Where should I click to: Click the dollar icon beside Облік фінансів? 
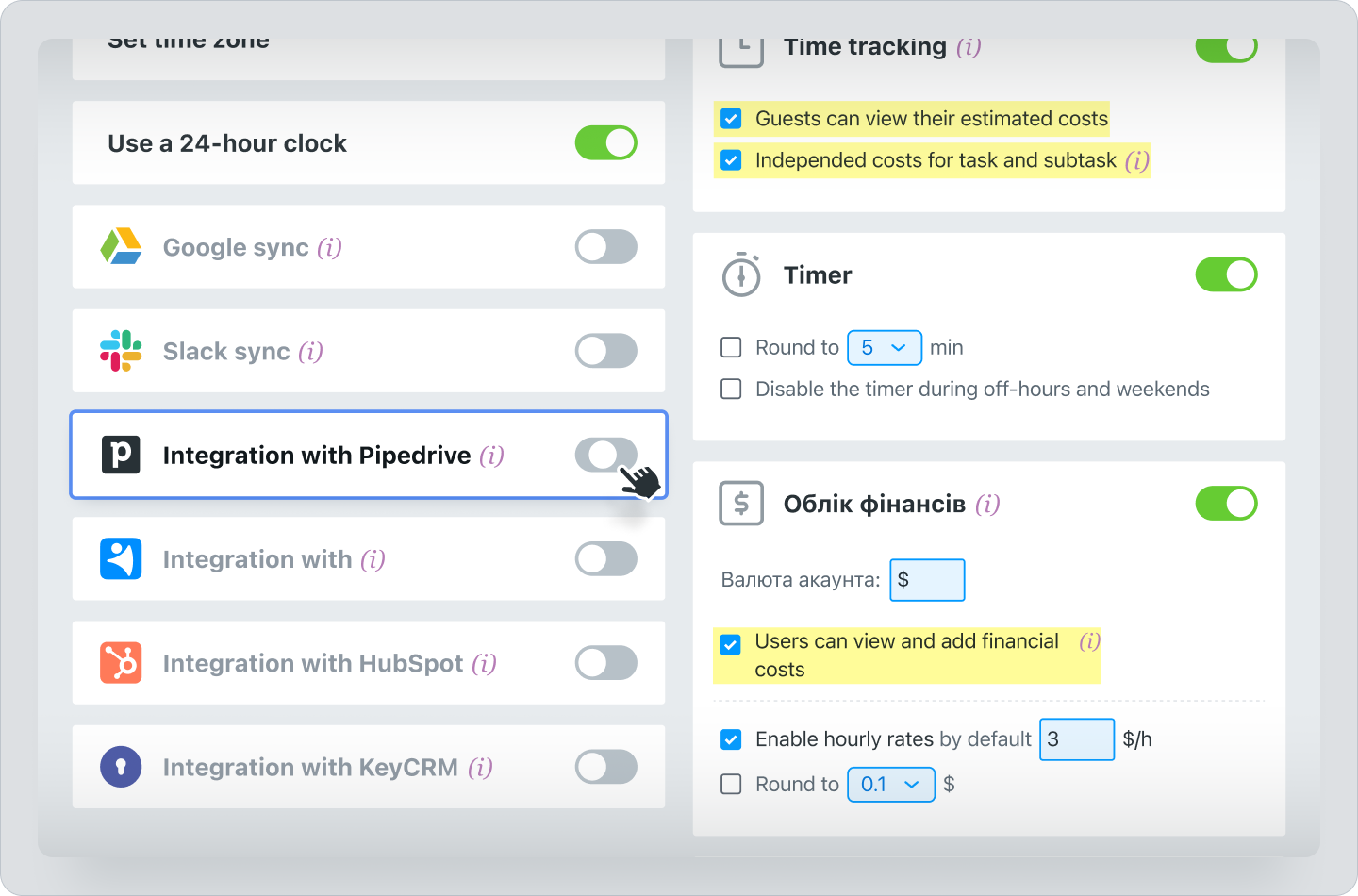[741, 503]
